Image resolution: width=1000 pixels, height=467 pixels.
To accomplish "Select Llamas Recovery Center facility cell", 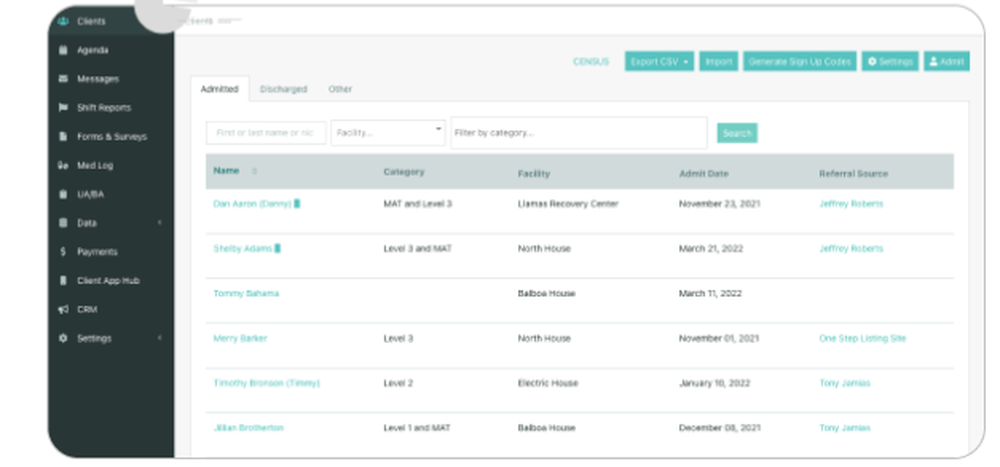I will point(568,204).
